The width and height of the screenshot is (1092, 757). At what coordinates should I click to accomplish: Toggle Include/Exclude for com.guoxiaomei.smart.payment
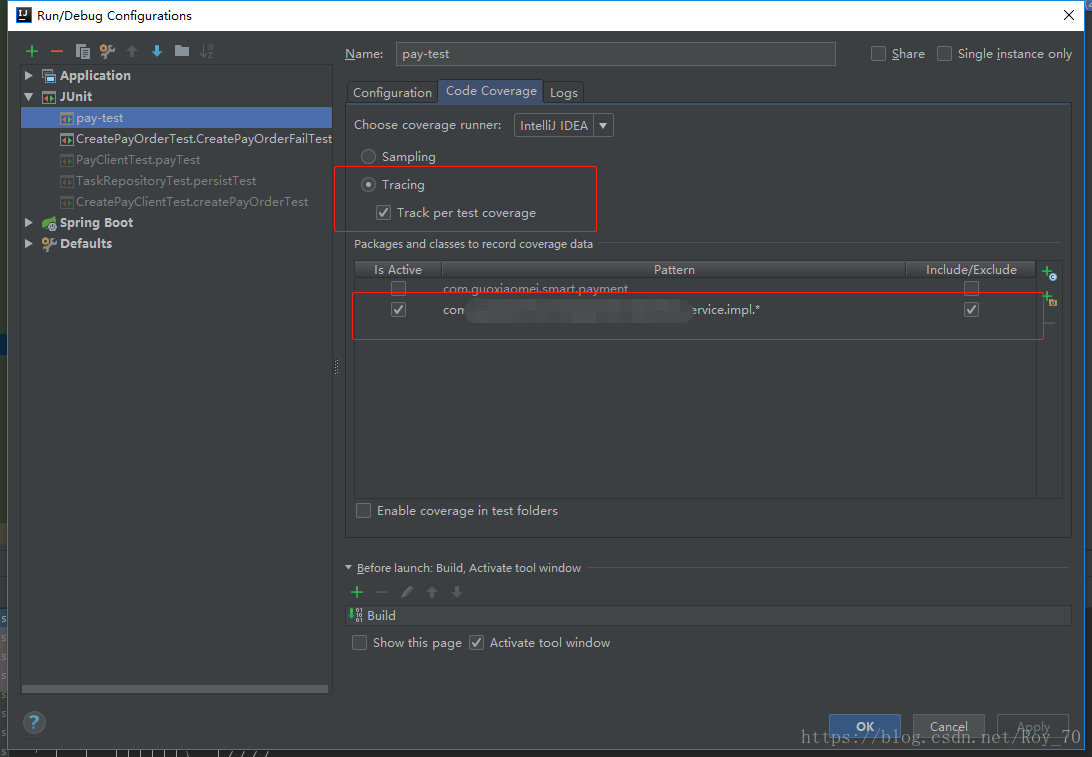click(x=972, y=288)
